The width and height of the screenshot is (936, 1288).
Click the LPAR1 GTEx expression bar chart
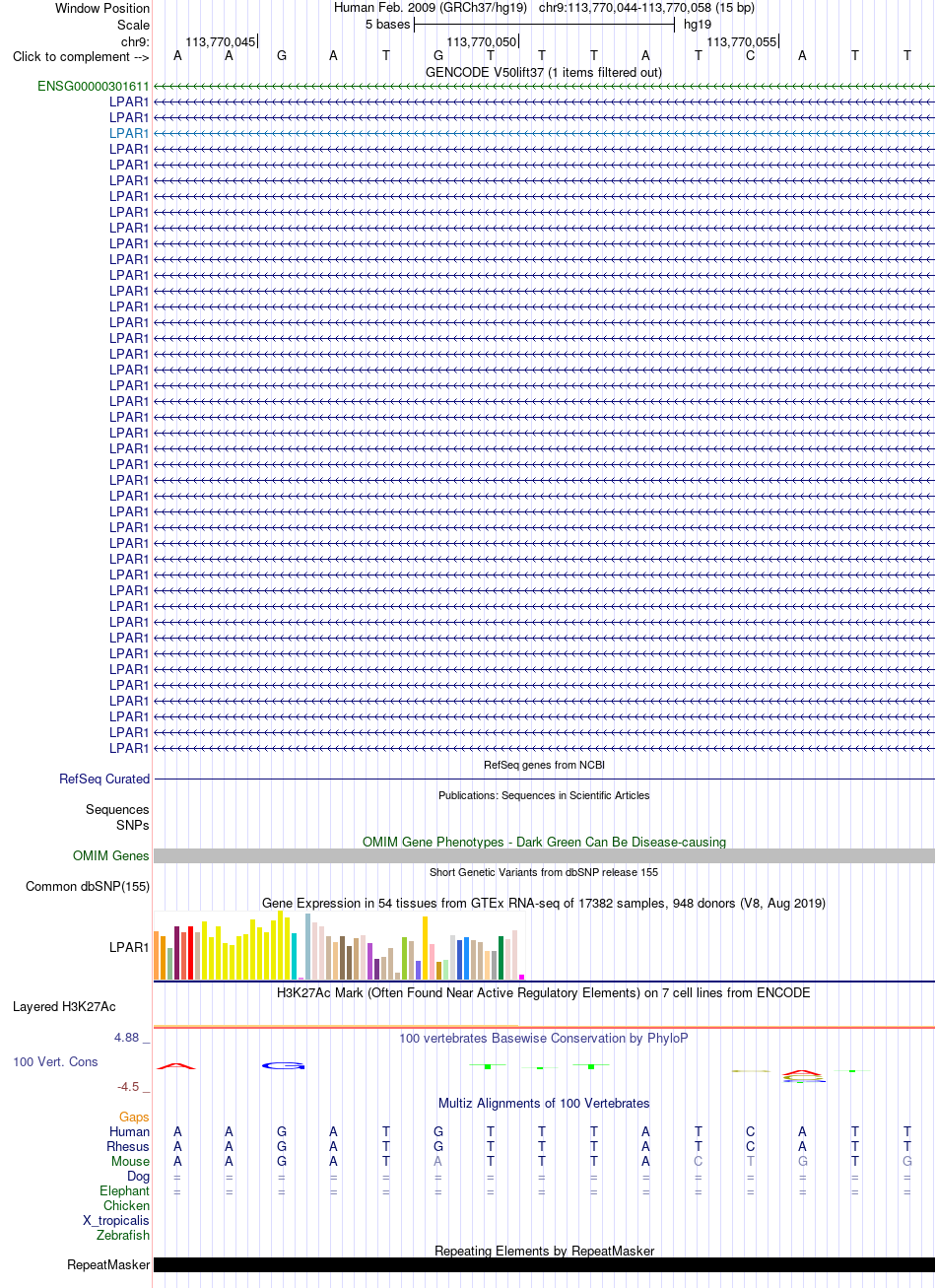(x=339, y=945)
